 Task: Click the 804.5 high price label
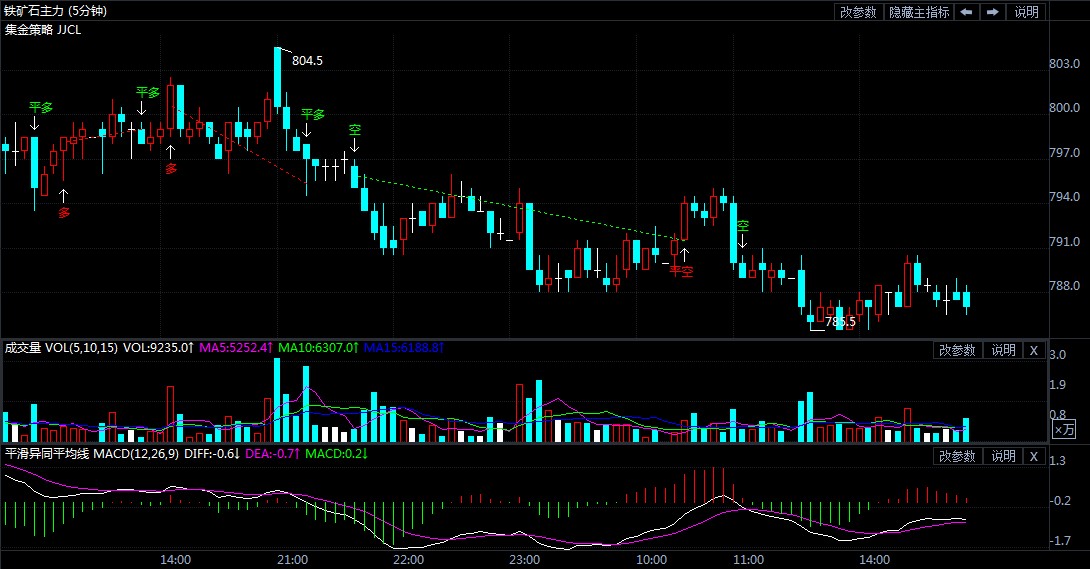(x=307, y=61)
